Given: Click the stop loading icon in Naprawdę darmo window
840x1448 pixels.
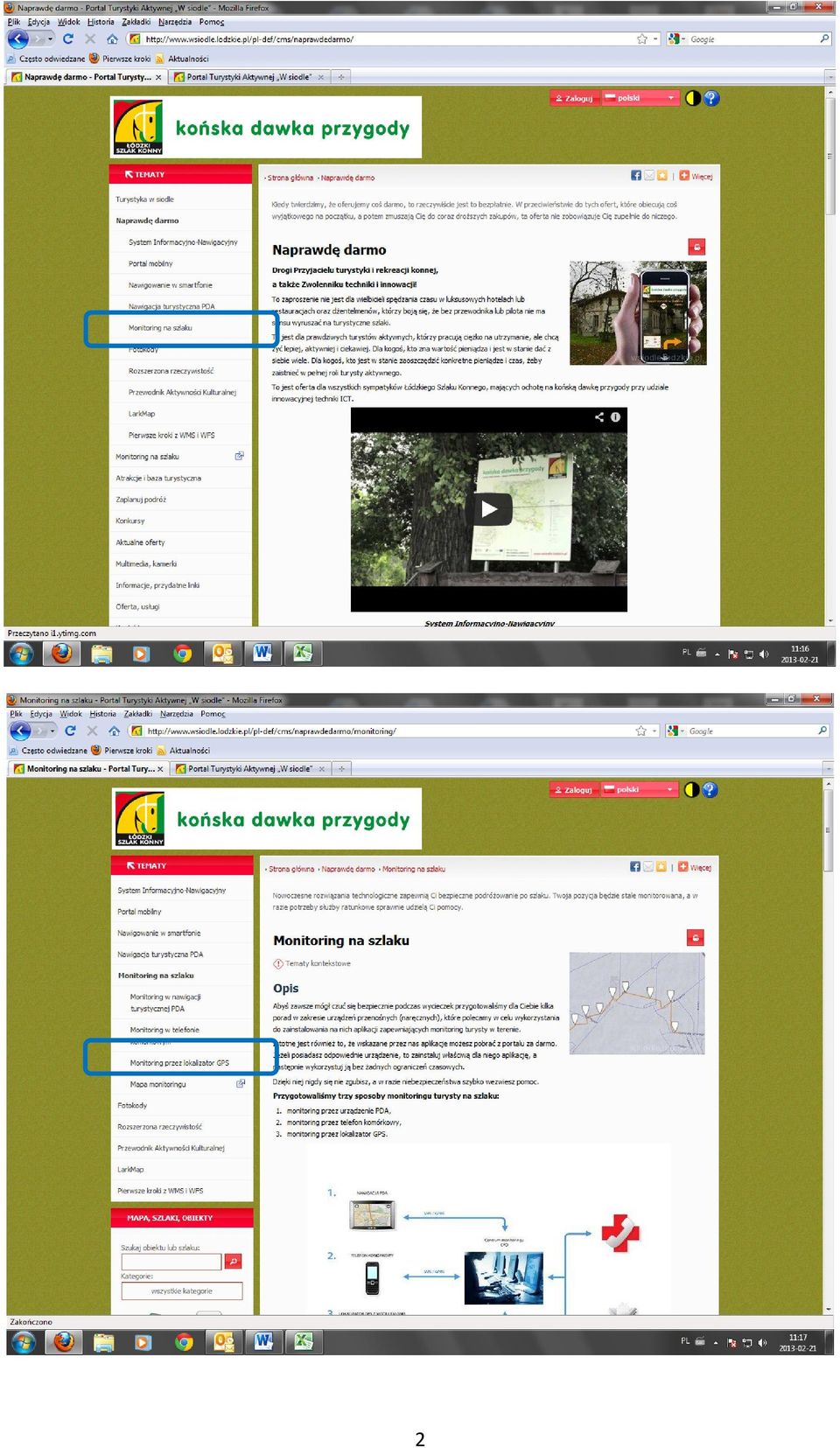Looking at the screenshot, I should [x=90, y=38].
